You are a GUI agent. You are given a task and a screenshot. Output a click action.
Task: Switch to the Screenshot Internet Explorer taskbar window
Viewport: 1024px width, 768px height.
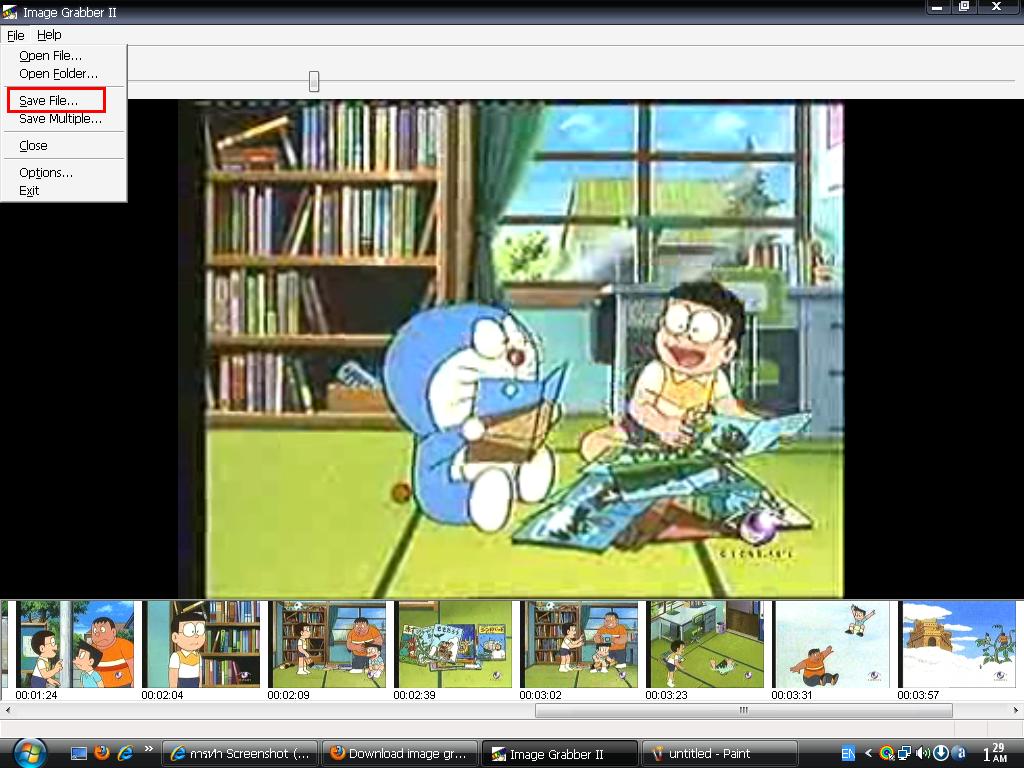click(x=240, y=754)
